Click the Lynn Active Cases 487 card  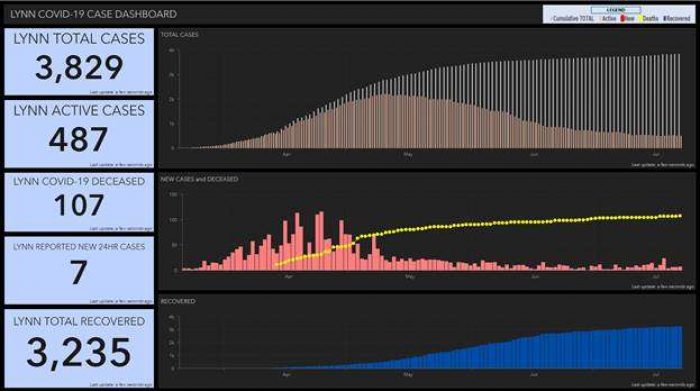[79, 134]
